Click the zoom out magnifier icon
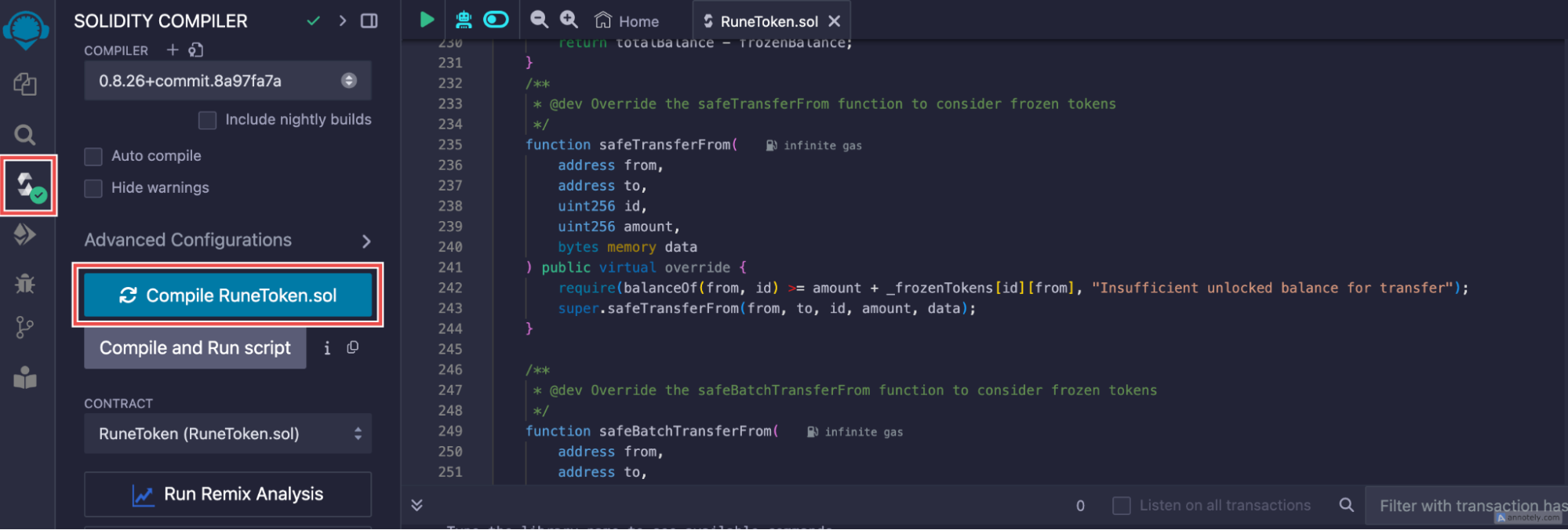 pos(539,20)
